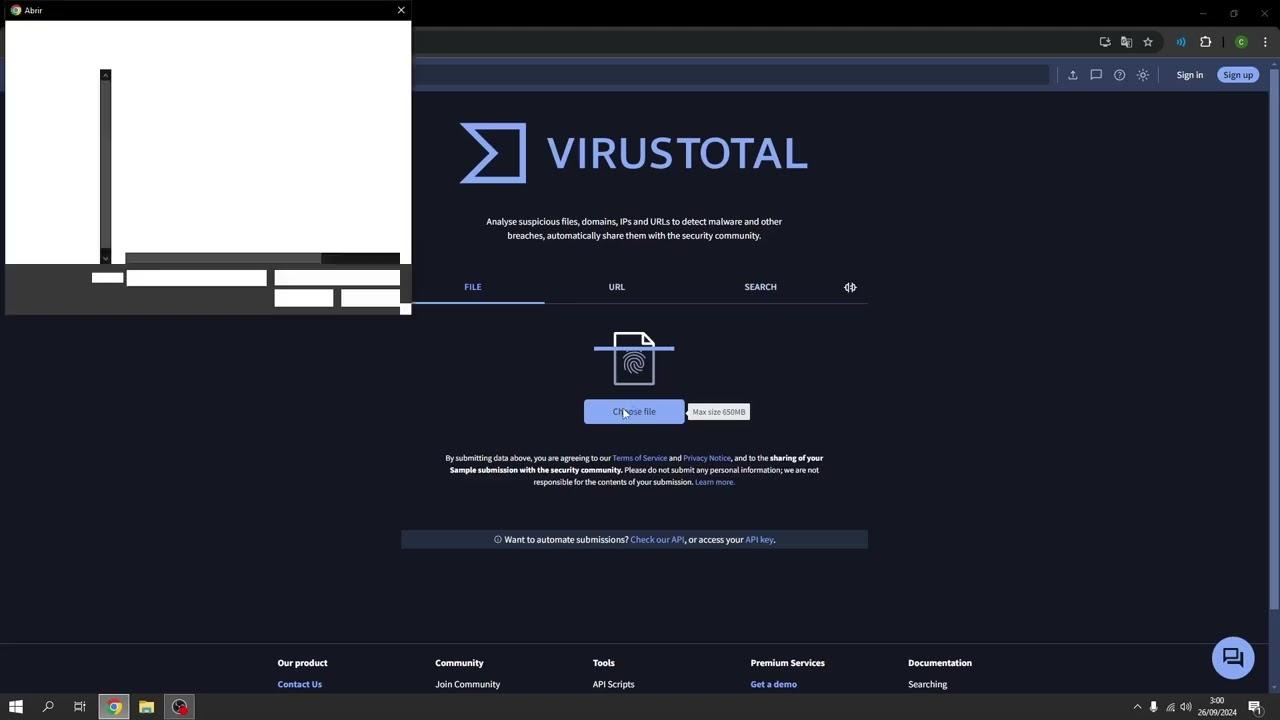Open the API key link
This screenshot has height=720, width=1280.
pos(759,540)
